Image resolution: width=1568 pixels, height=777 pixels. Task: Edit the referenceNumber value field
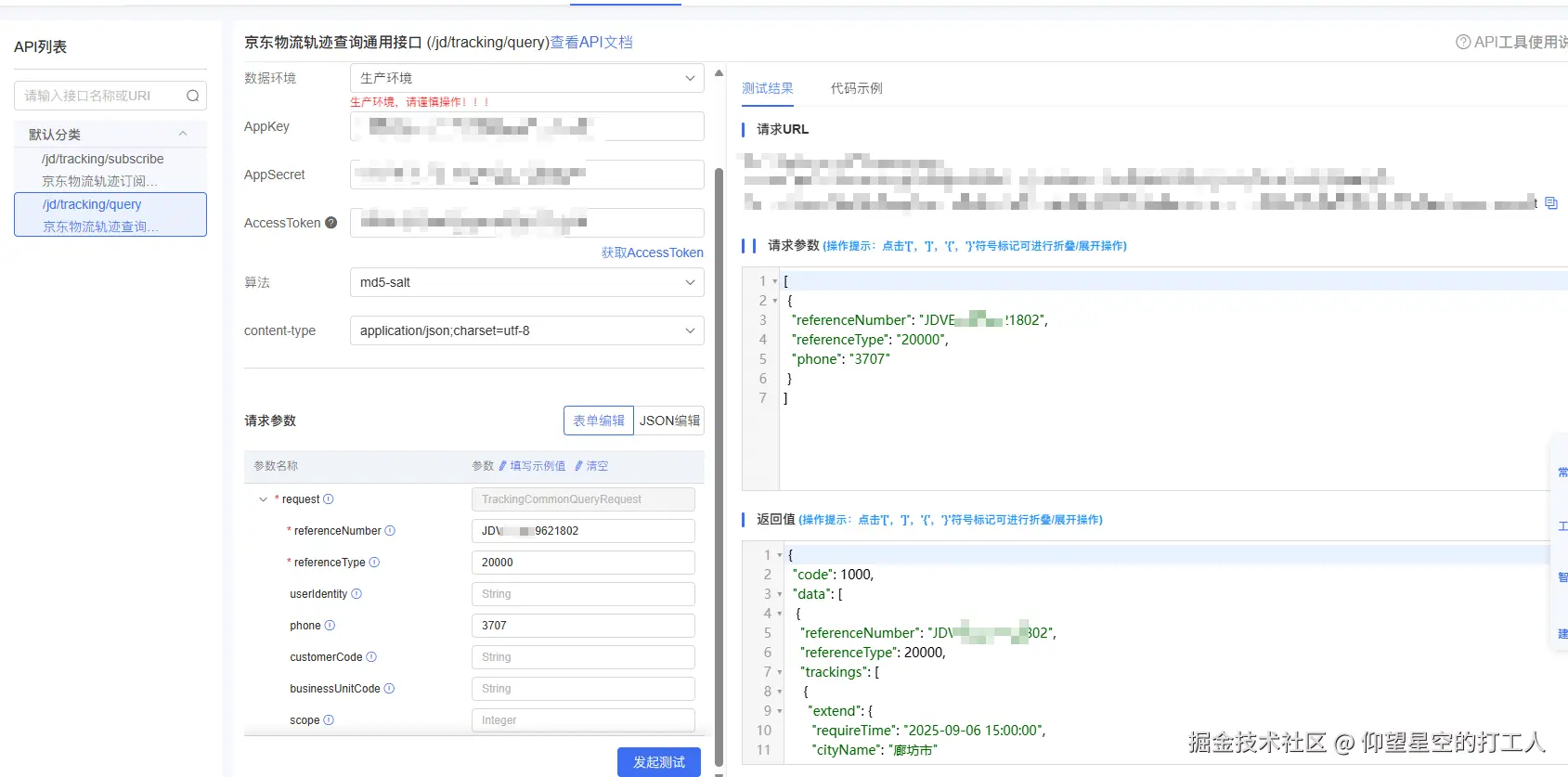pyautogui.click(x=583, y=531)
